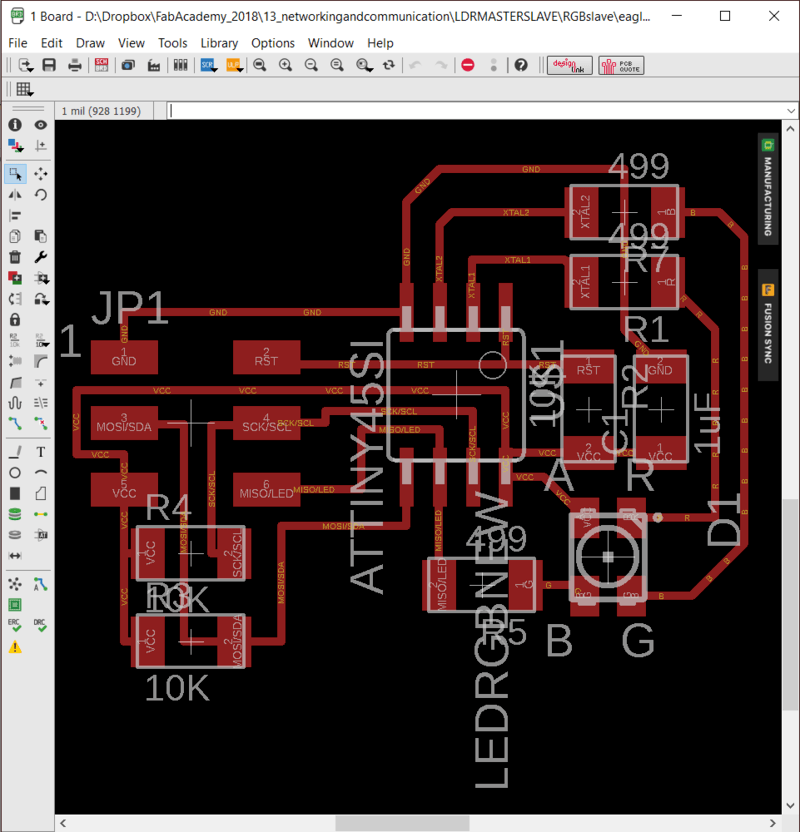
Task: Select the Align tool
Action: click(15, 215)
